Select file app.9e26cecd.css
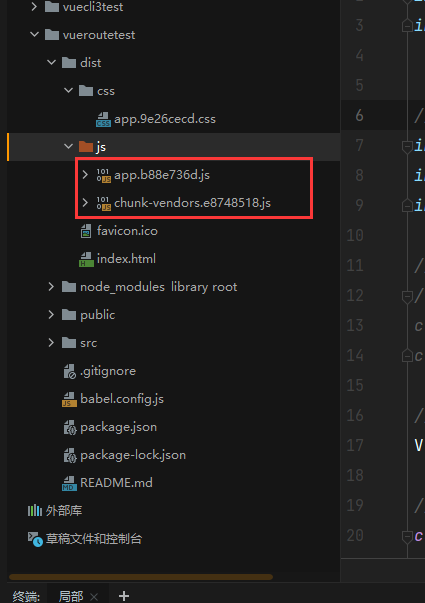 pyautogui.click(x=165, y=119)
